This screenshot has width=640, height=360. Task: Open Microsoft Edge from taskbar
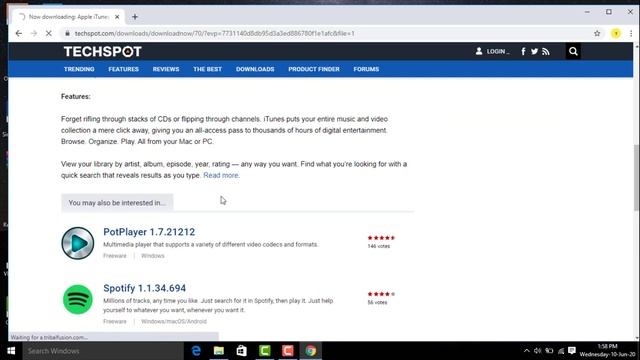point(196,351)
